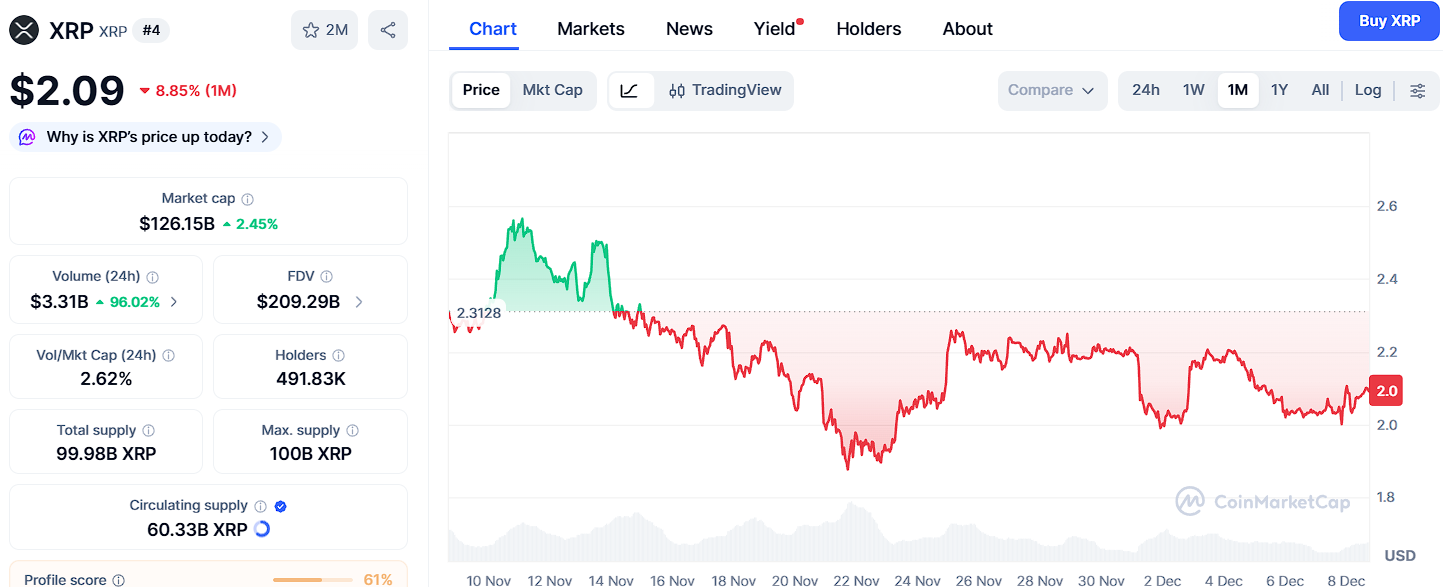This screenshot has width=1443, height=587.
Task: Click the Buy XRP button
Action: [x=1389, y=20]
